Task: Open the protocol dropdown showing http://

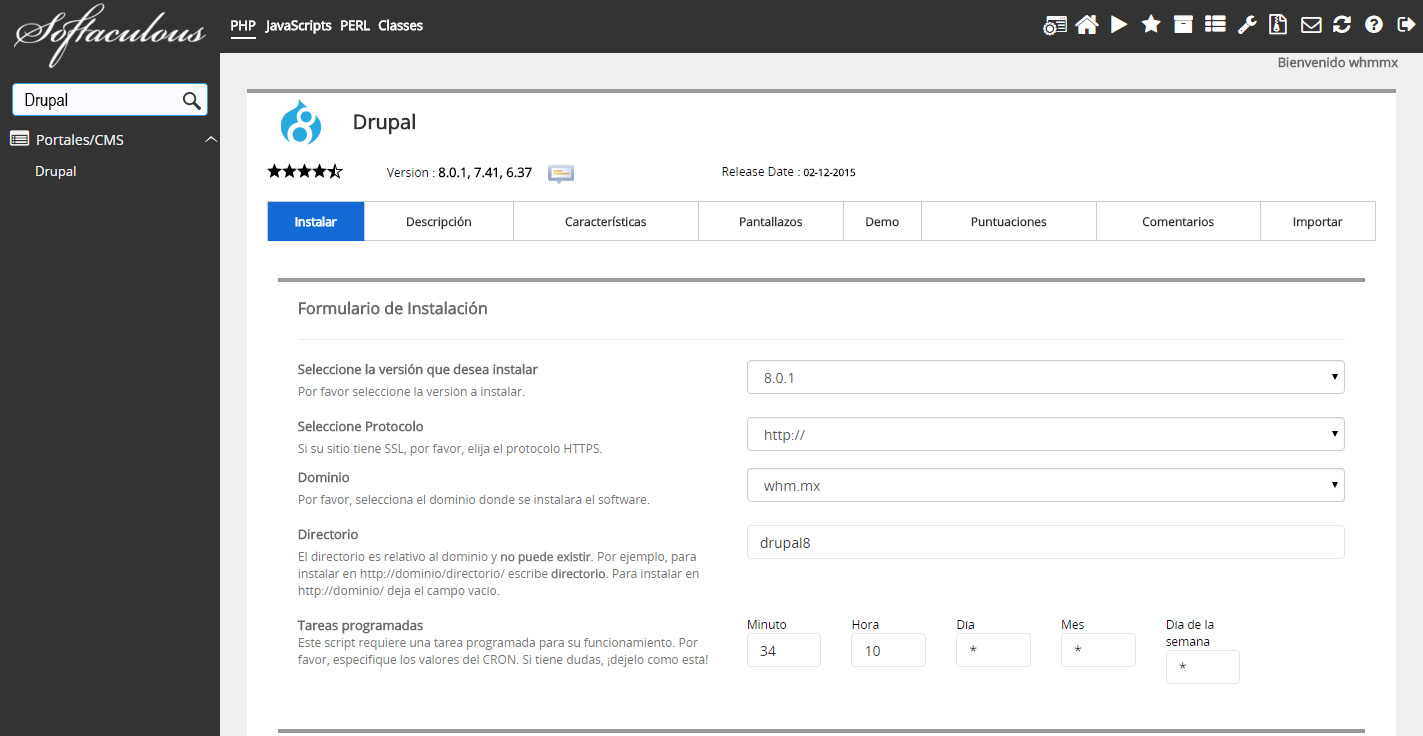Action: [1045, 435]
